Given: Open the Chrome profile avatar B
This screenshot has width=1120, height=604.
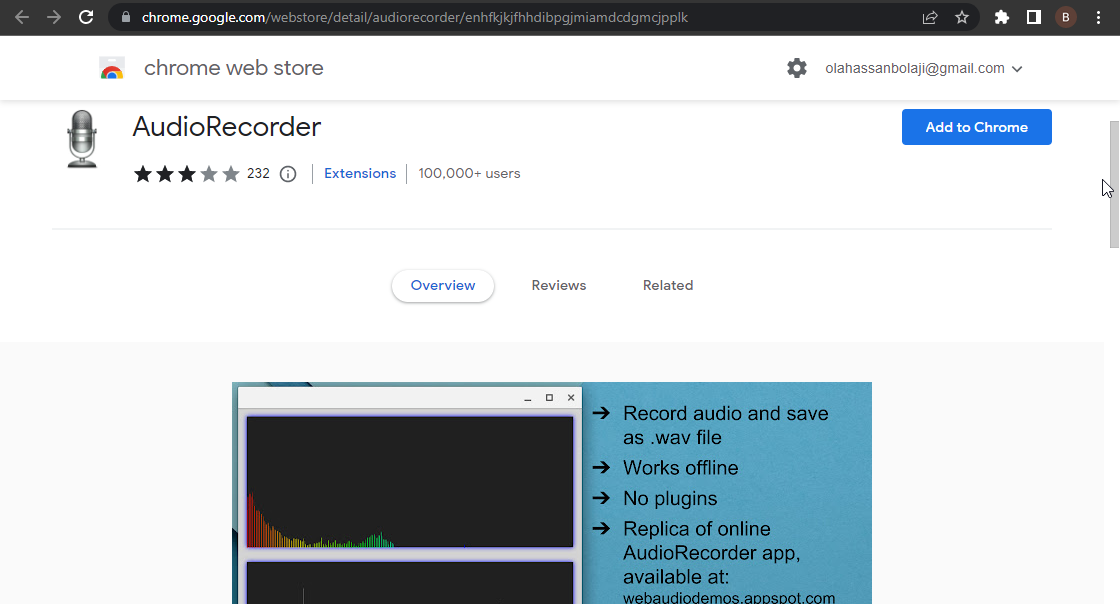Looking at the screenshot, I should click(1066, 17).
